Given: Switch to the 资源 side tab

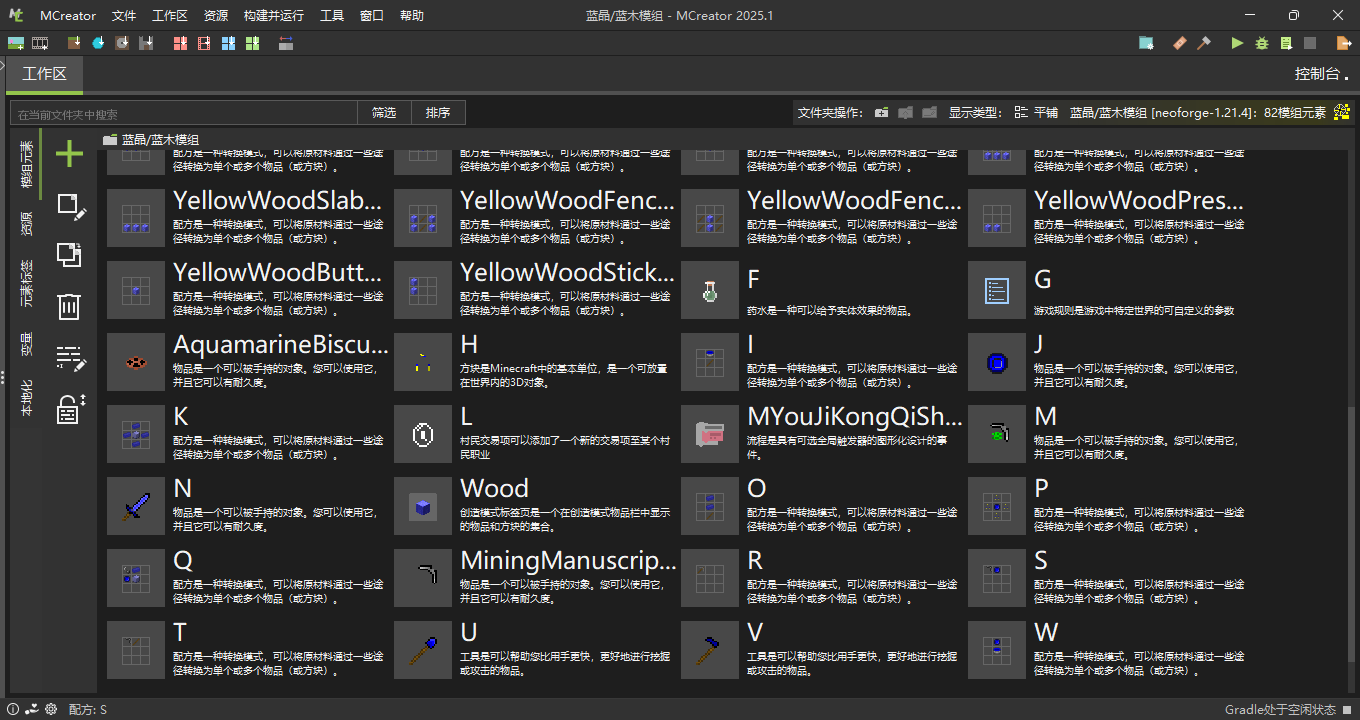Looking at the screenshot, I should (26, 224).
